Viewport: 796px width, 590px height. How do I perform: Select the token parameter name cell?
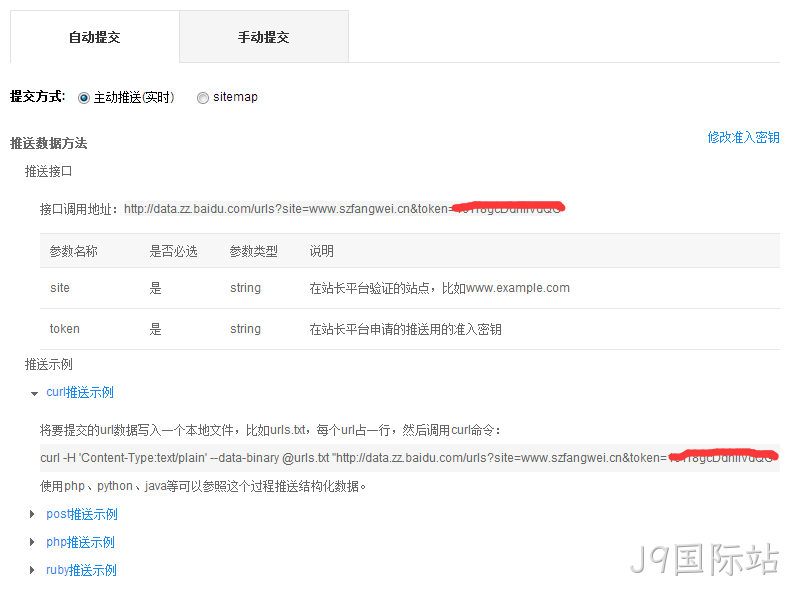(64, 329)
